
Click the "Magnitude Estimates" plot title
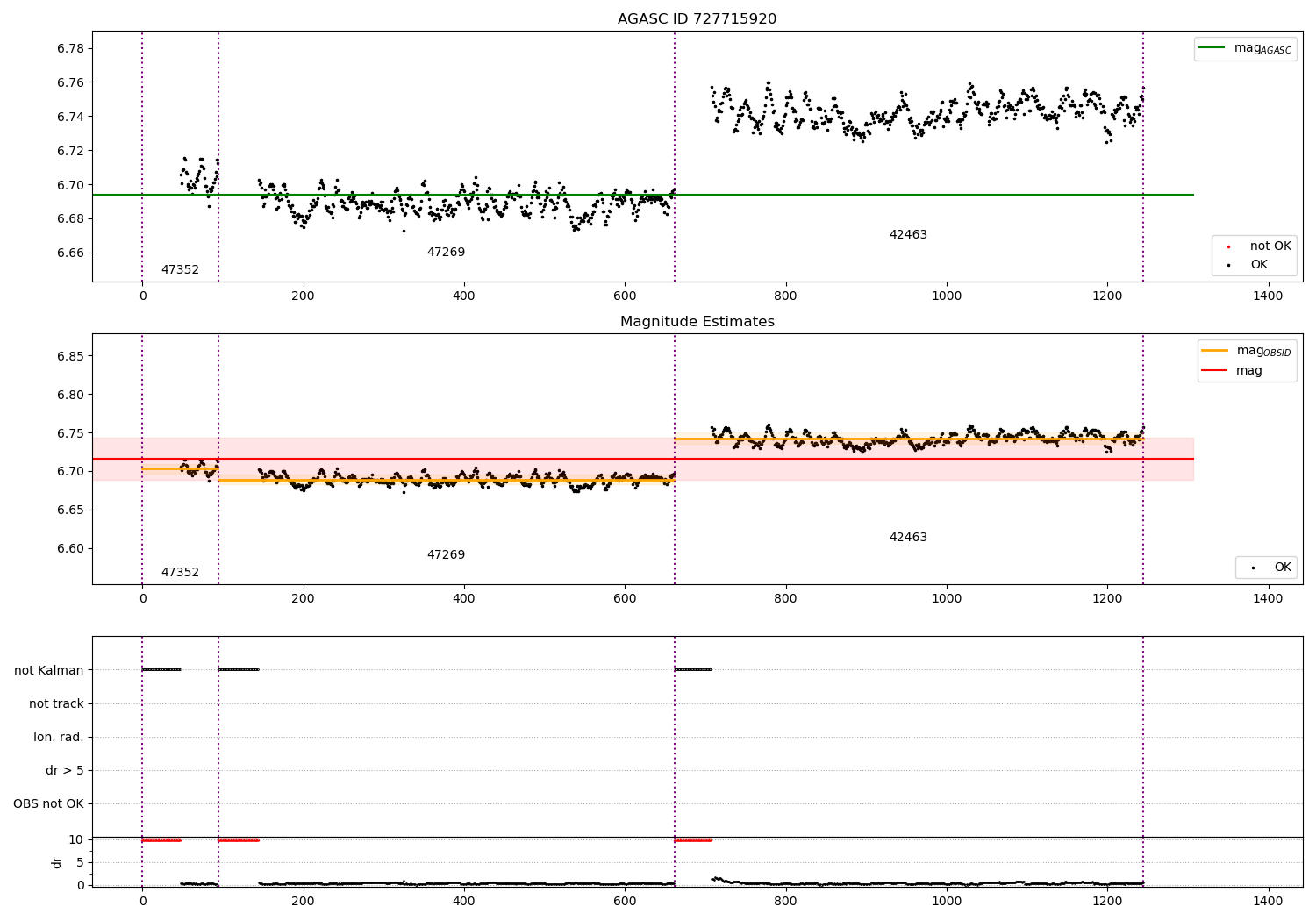pyautogui.click(x=697, y=321)
